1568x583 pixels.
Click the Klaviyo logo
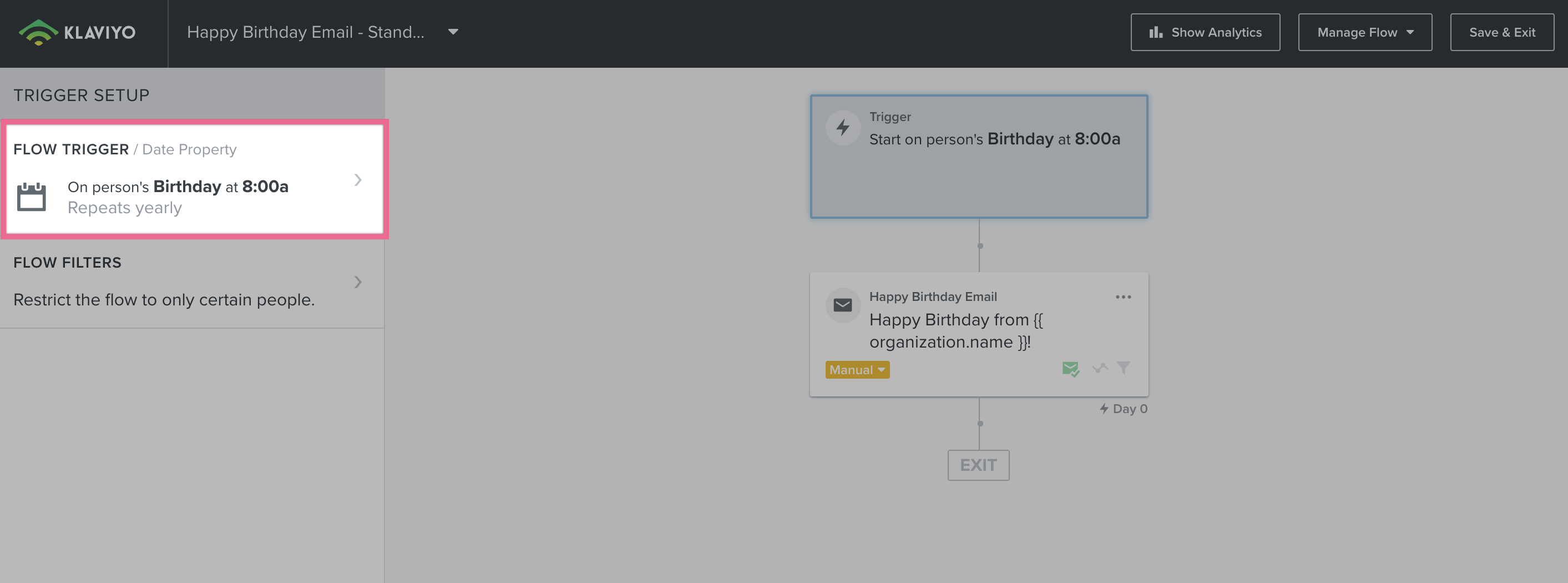(x=77, y=32)
